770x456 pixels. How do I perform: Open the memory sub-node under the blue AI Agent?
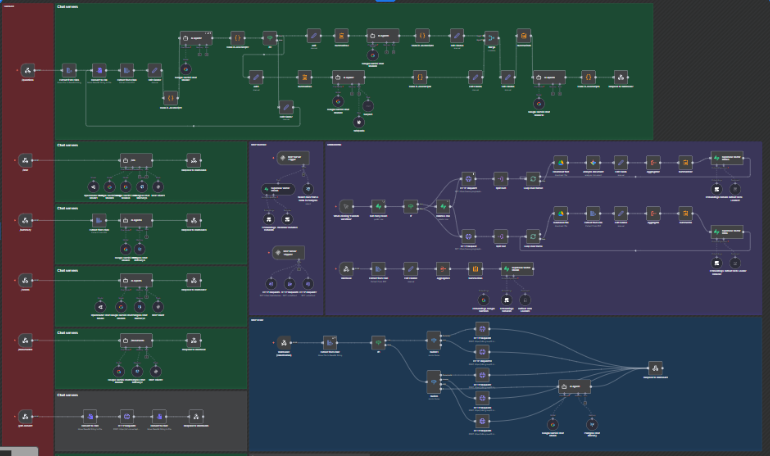coord(592,425)
